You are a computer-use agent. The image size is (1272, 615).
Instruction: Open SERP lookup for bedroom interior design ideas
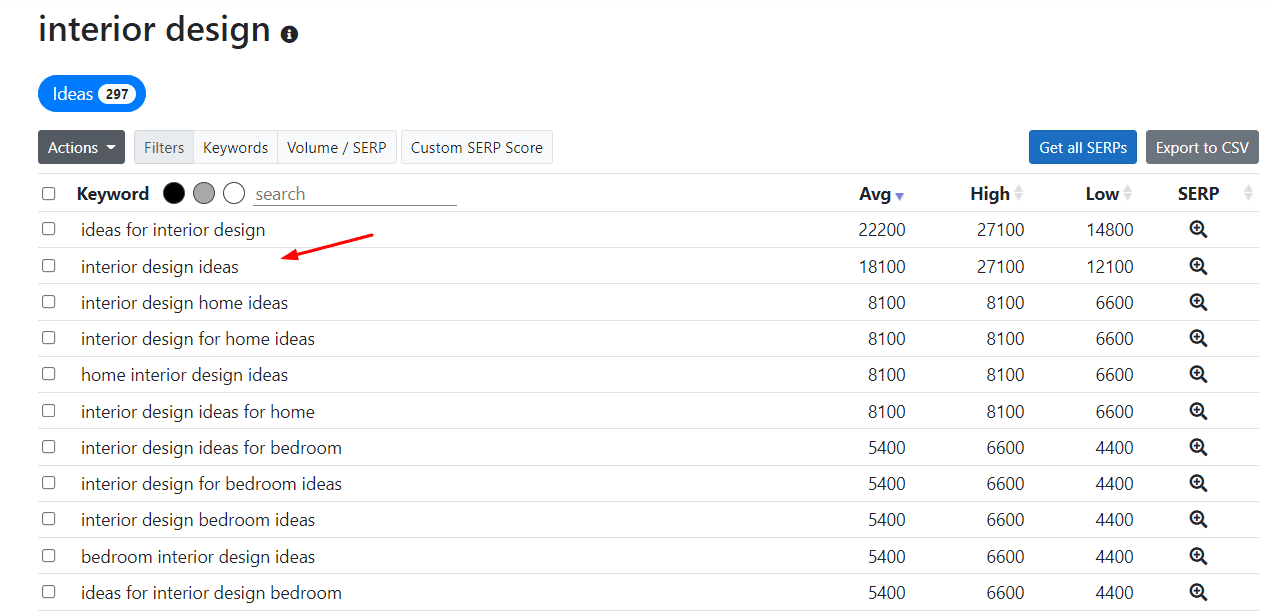[x=1198, y=556]
